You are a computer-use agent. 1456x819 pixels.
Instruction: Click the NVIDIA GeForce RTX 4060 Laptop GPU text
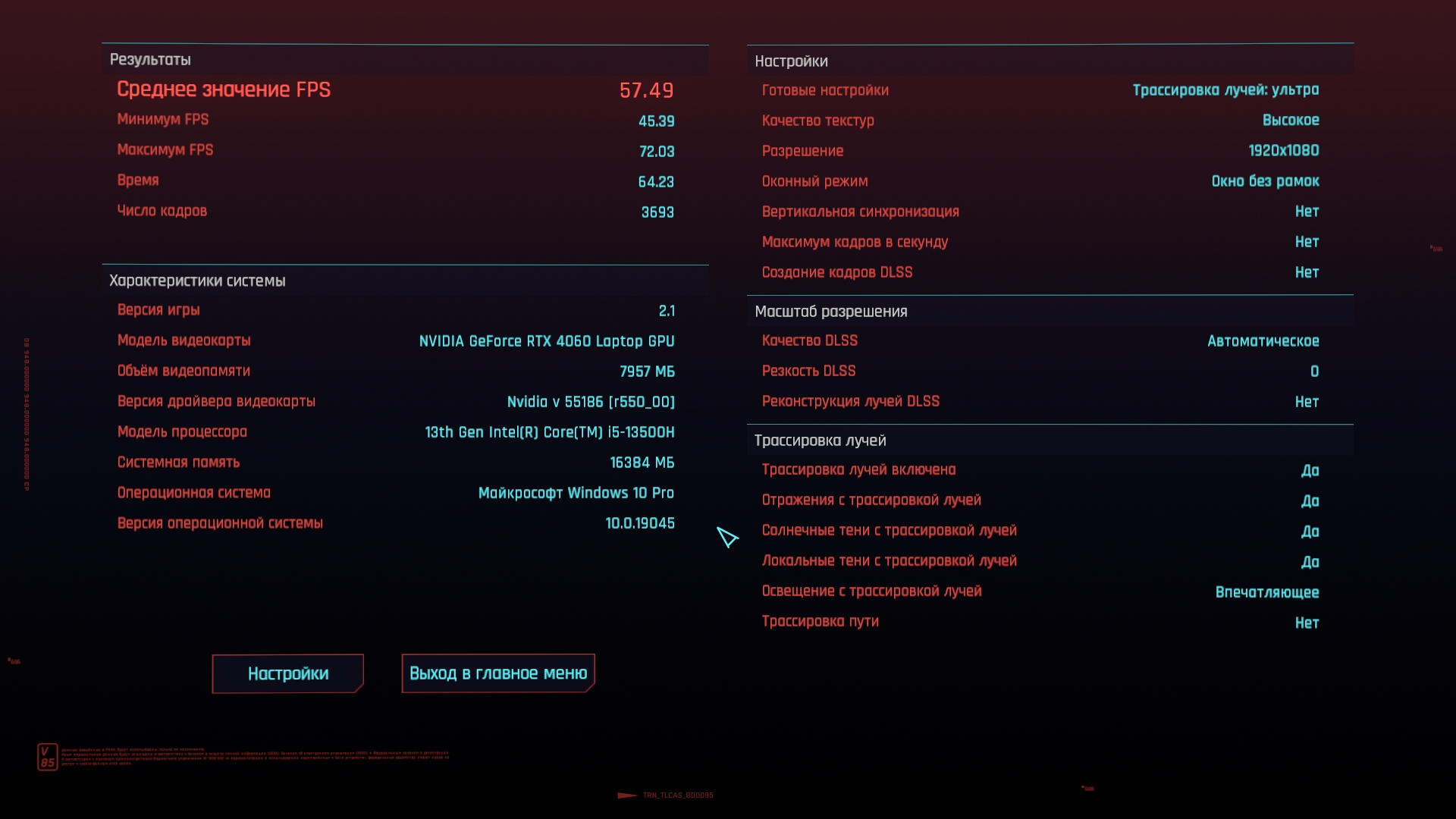[x=547, y=341]
